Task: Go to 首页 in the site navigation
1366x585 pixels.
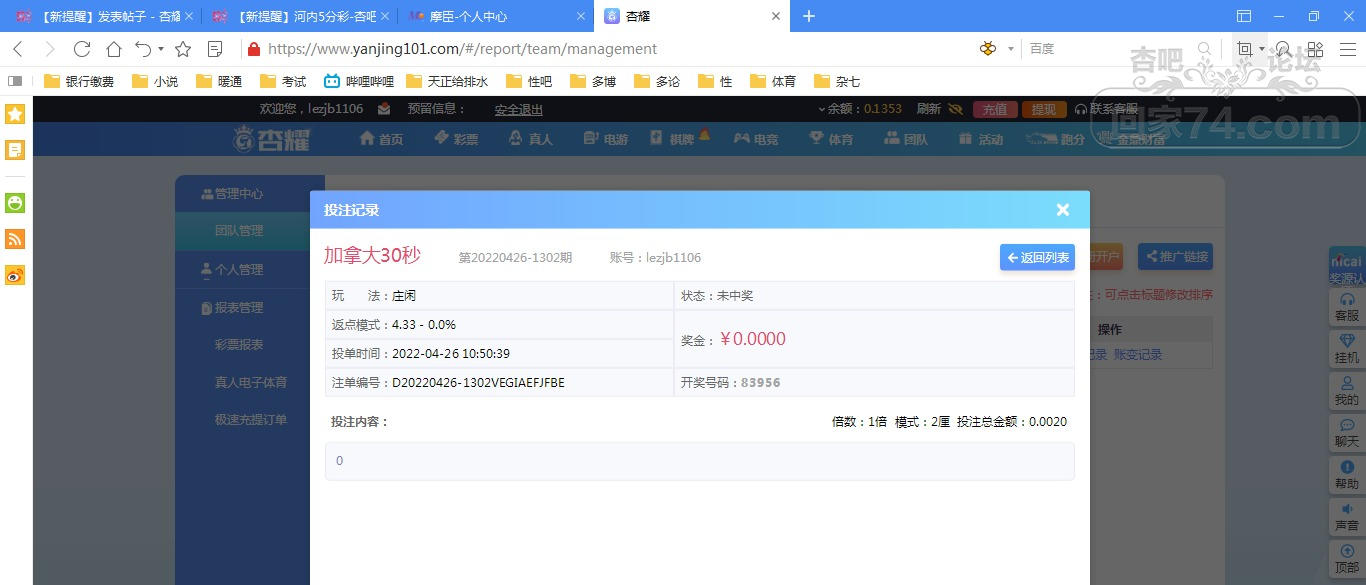Action: pos(381,139)
